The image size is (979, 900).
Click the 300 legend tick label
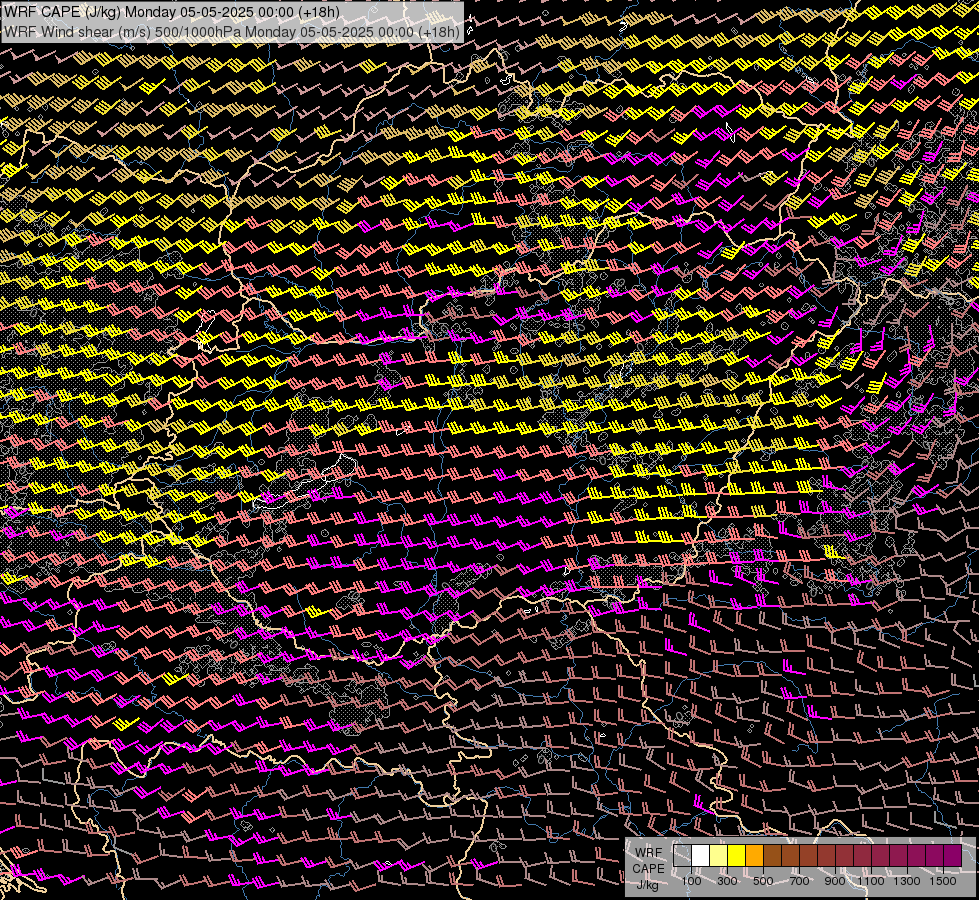pos(727,881)
